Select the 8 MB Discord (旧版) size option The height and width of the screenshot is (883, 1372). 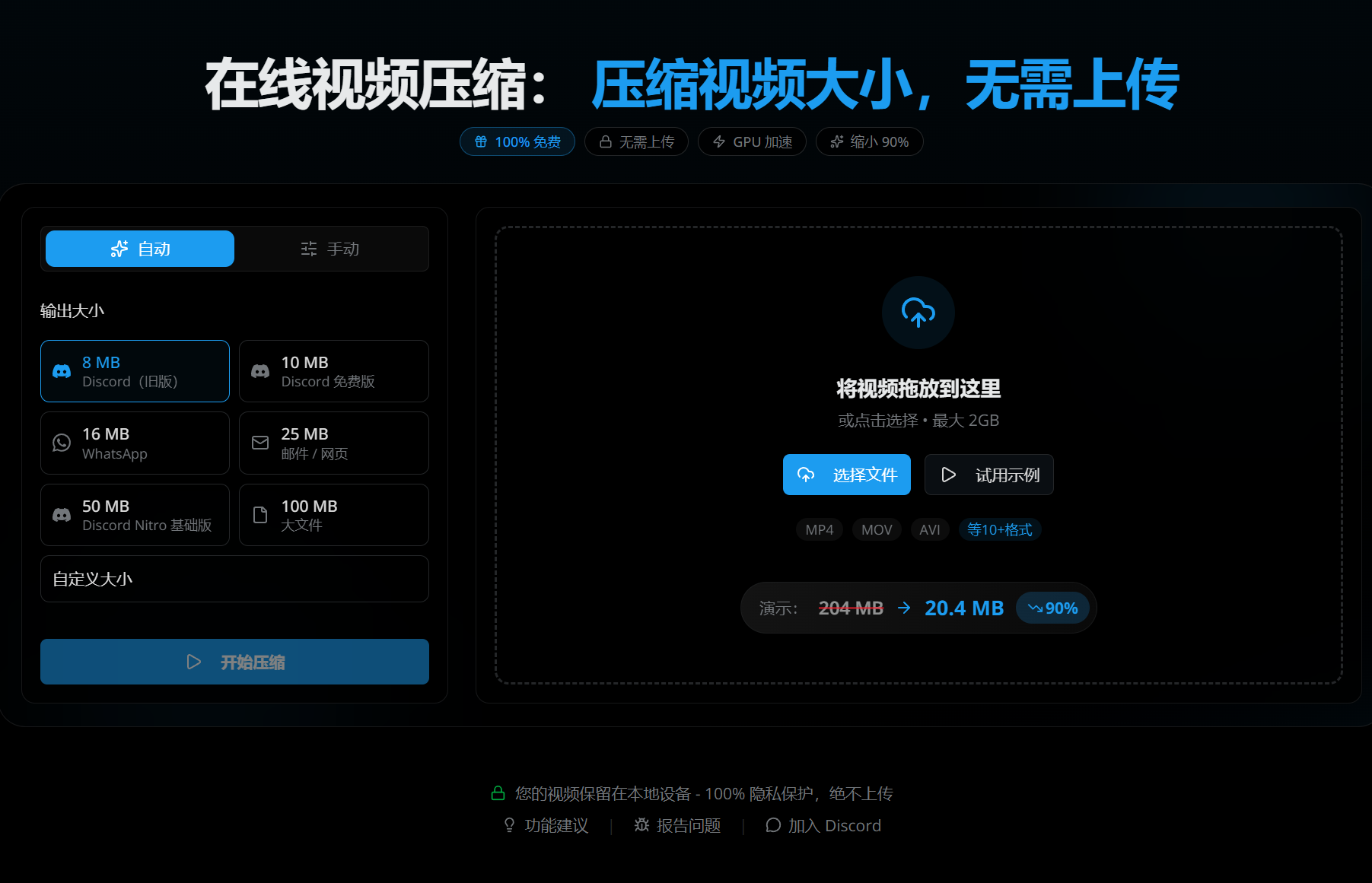pos(135,371)
